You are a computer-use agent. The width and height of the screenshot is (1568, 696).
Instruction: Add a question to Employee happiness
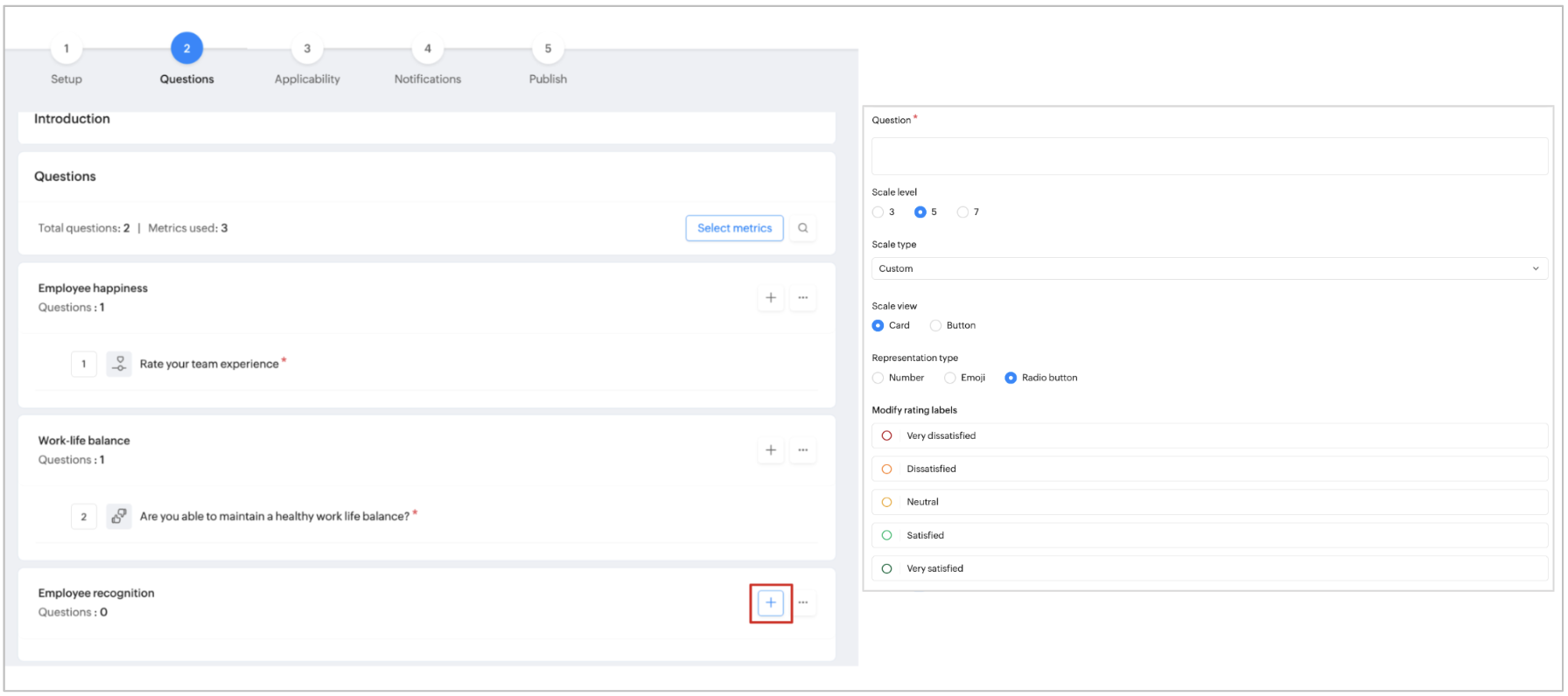[770, 298]
